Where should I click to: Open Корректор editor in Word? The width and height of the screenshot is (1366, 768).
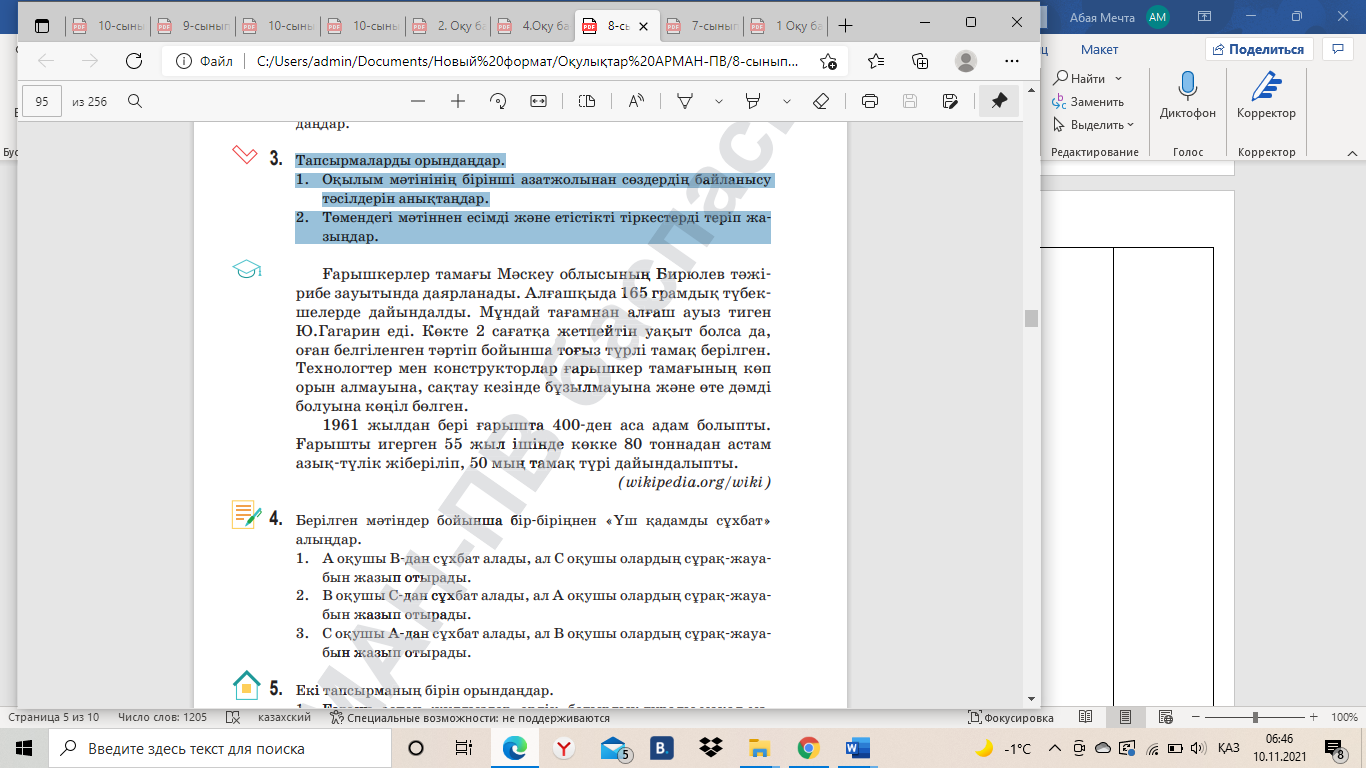[x=1266, y=95]
